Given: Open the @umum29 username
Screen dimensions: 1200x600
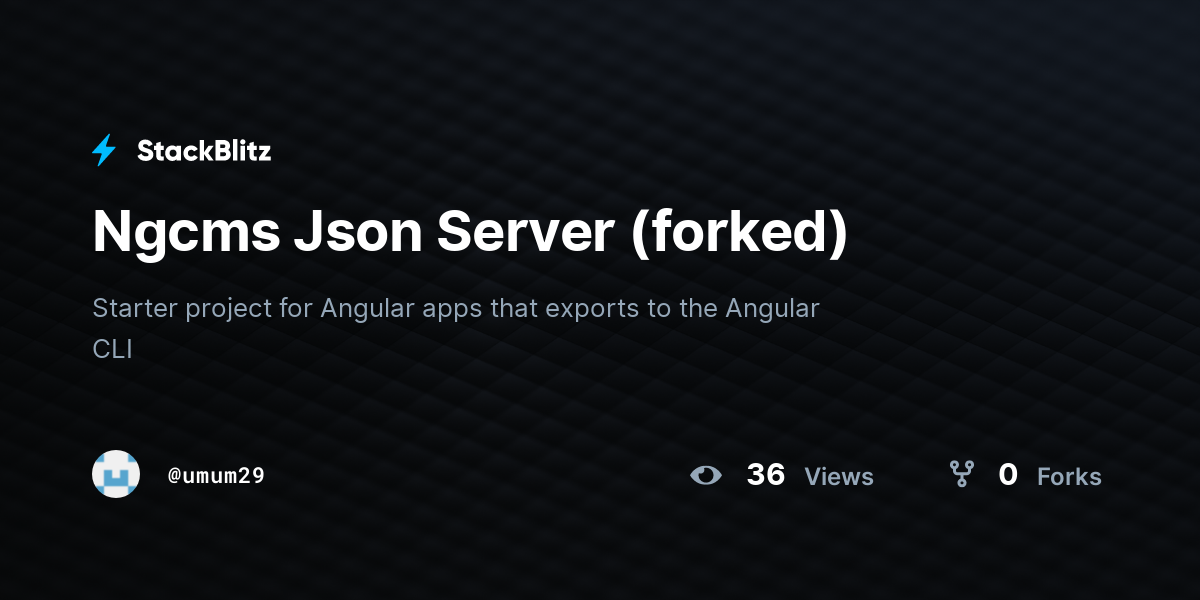Looking at the screenshot, I should click(x=216, y=475).
